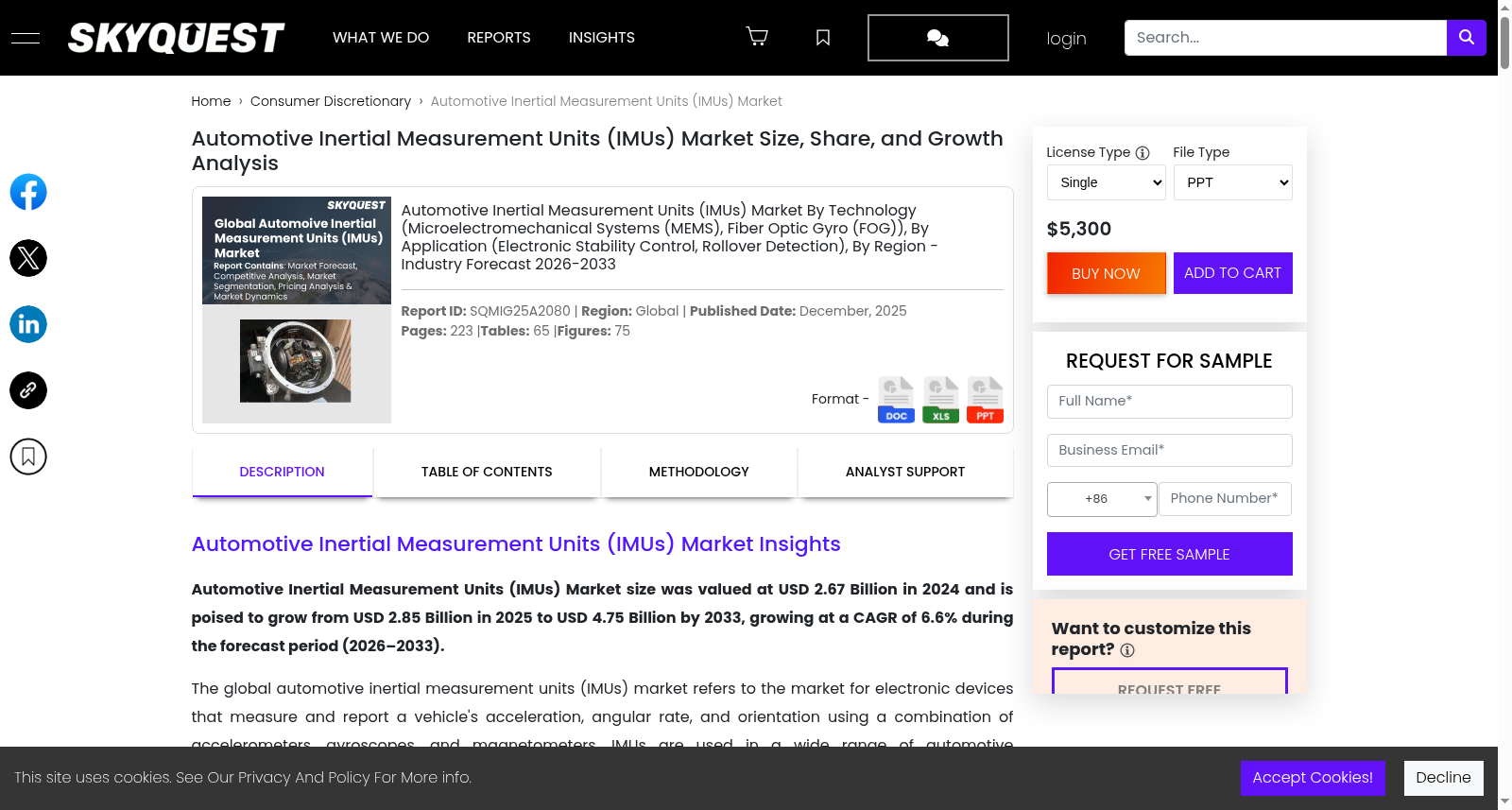Screen dimensions: 1512x810
Task: Click GET FREE SAMPLE button
Action: (x=1170, y=554)
